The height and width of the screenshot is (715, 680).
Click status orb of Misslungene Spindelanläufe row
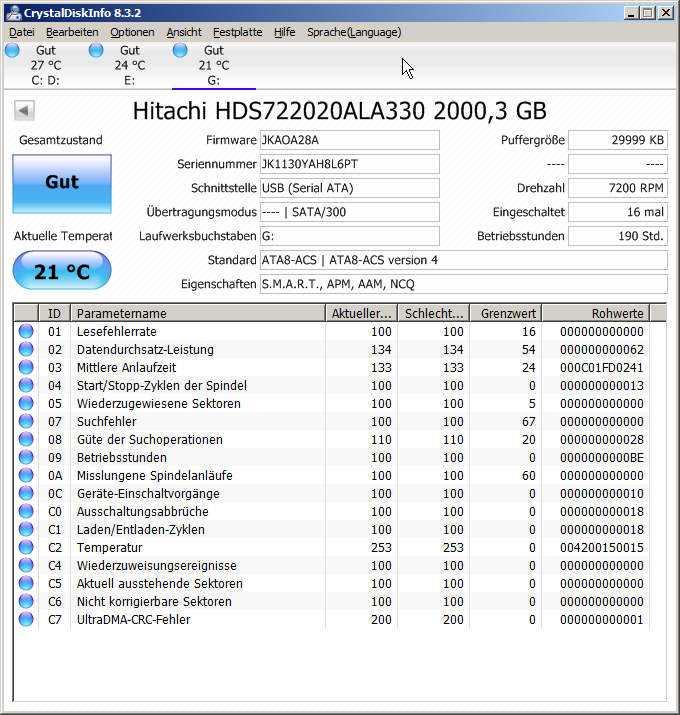(26, 476)
